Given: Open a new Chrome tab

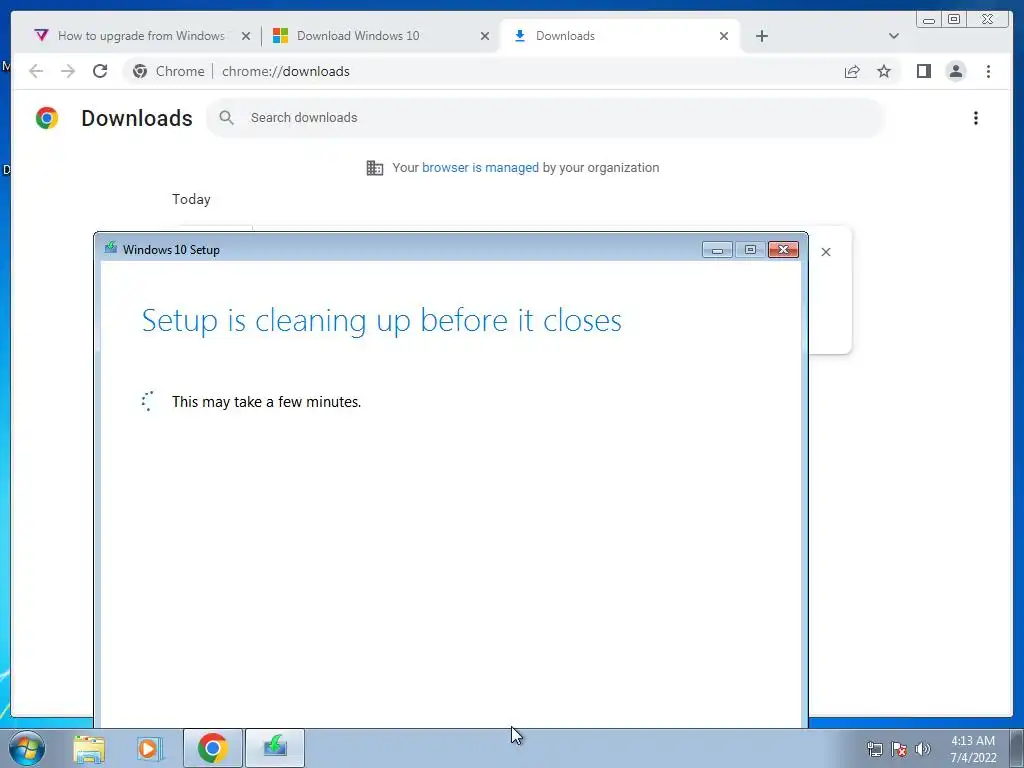Looking at the screenshot, I should [x=761, y=36].
